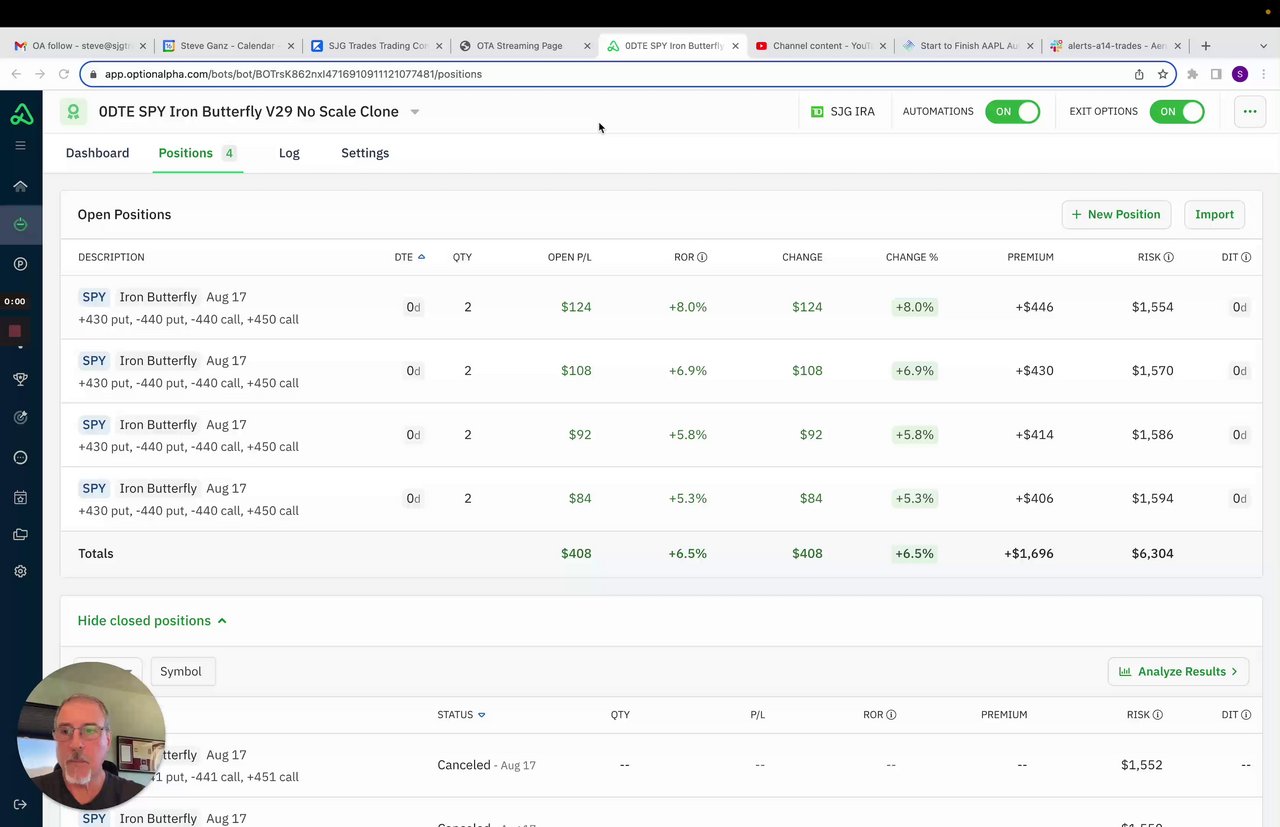Click the New Position button

click(1116, 214)
